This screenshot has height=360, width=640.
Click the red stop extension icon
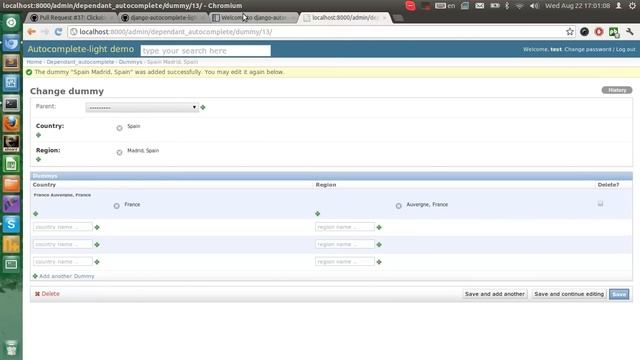(599, 32)
